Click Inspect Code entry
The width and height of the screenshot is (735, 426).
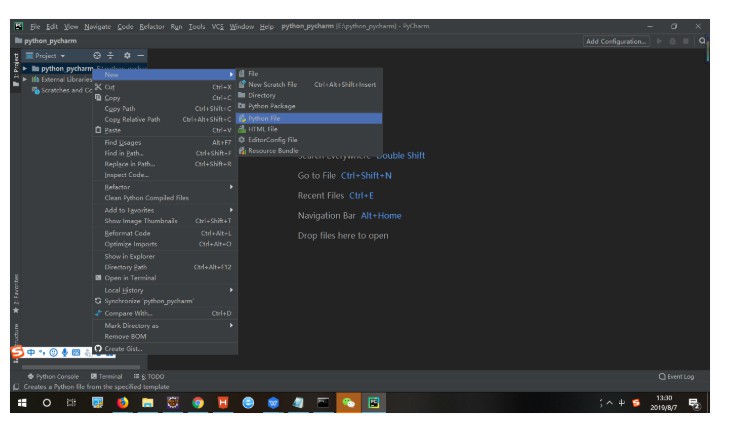165,174
